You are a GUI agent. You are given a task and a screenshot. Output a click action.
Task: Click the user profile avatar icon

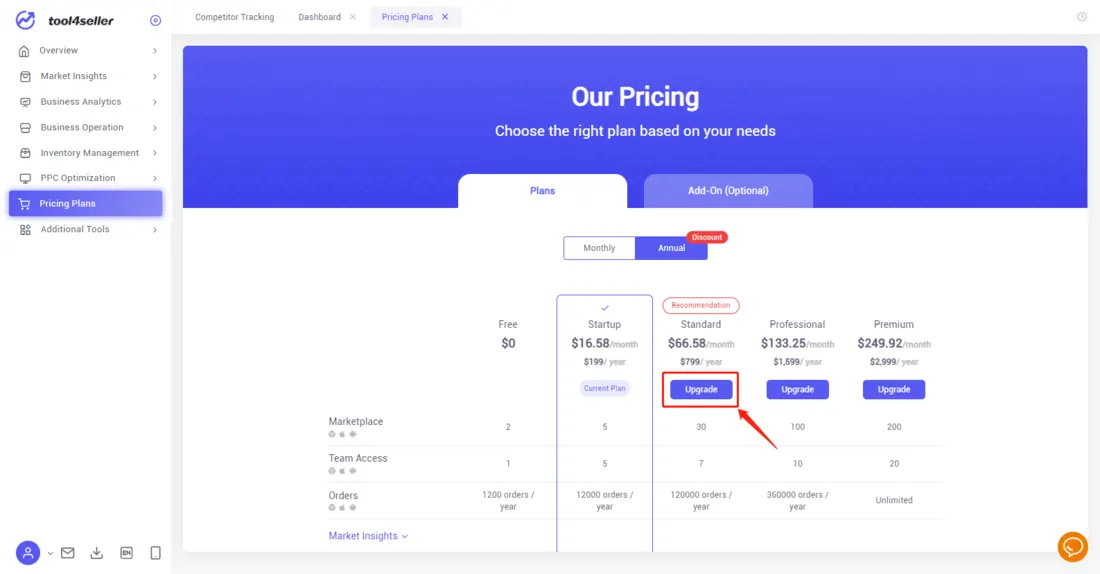(x=28, y=552)
